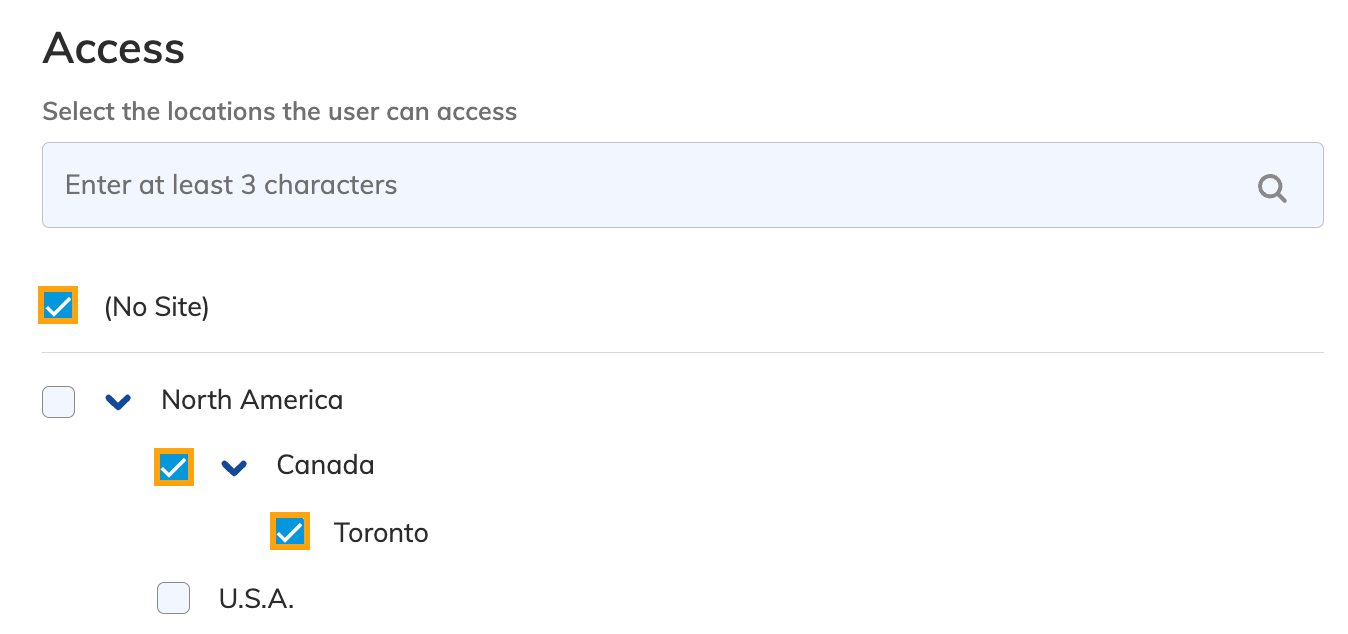Click the chevron next to Canada
Screen dimensions: 1348x634
[234, 466]
